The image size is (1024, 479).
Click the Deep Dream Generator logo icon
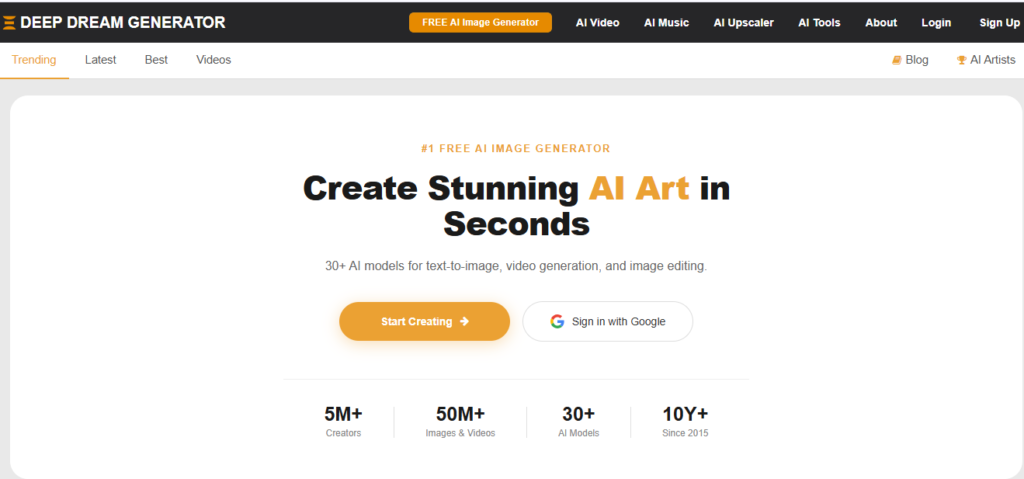[8, 23]
